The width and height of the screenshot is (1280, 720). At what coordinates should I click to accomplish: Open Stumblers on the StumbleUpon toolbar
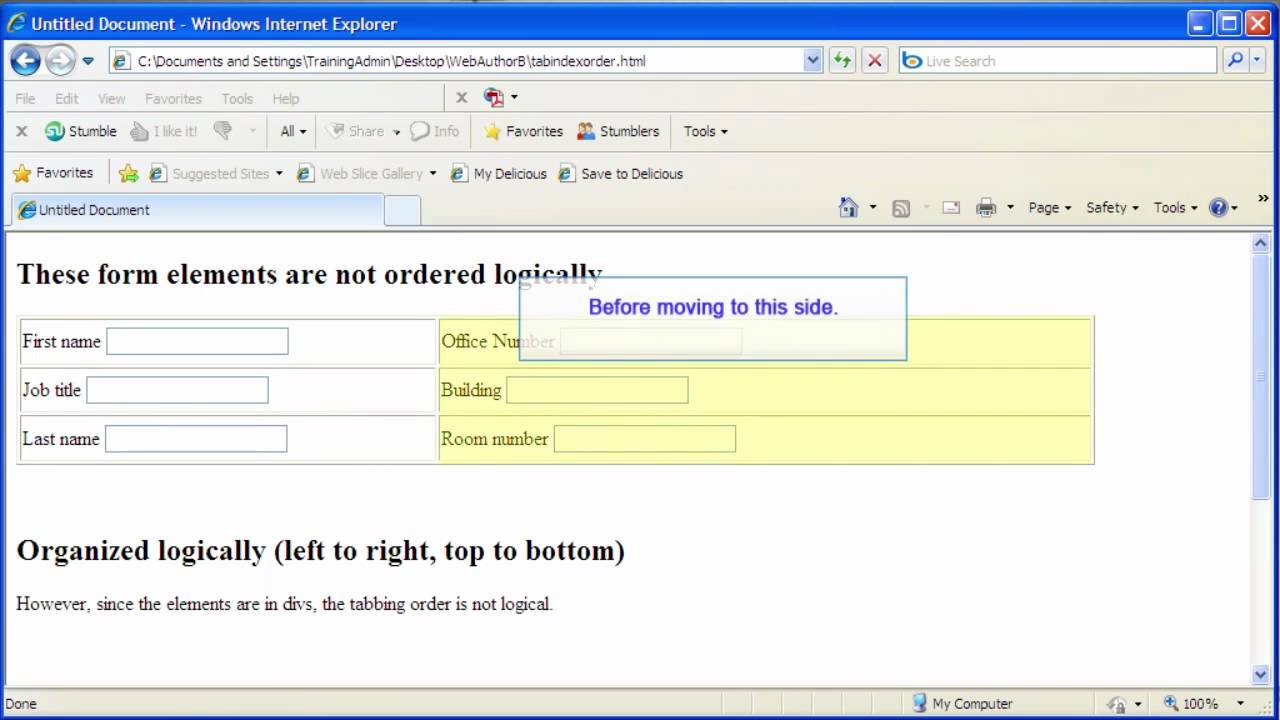tap(618, 131)
